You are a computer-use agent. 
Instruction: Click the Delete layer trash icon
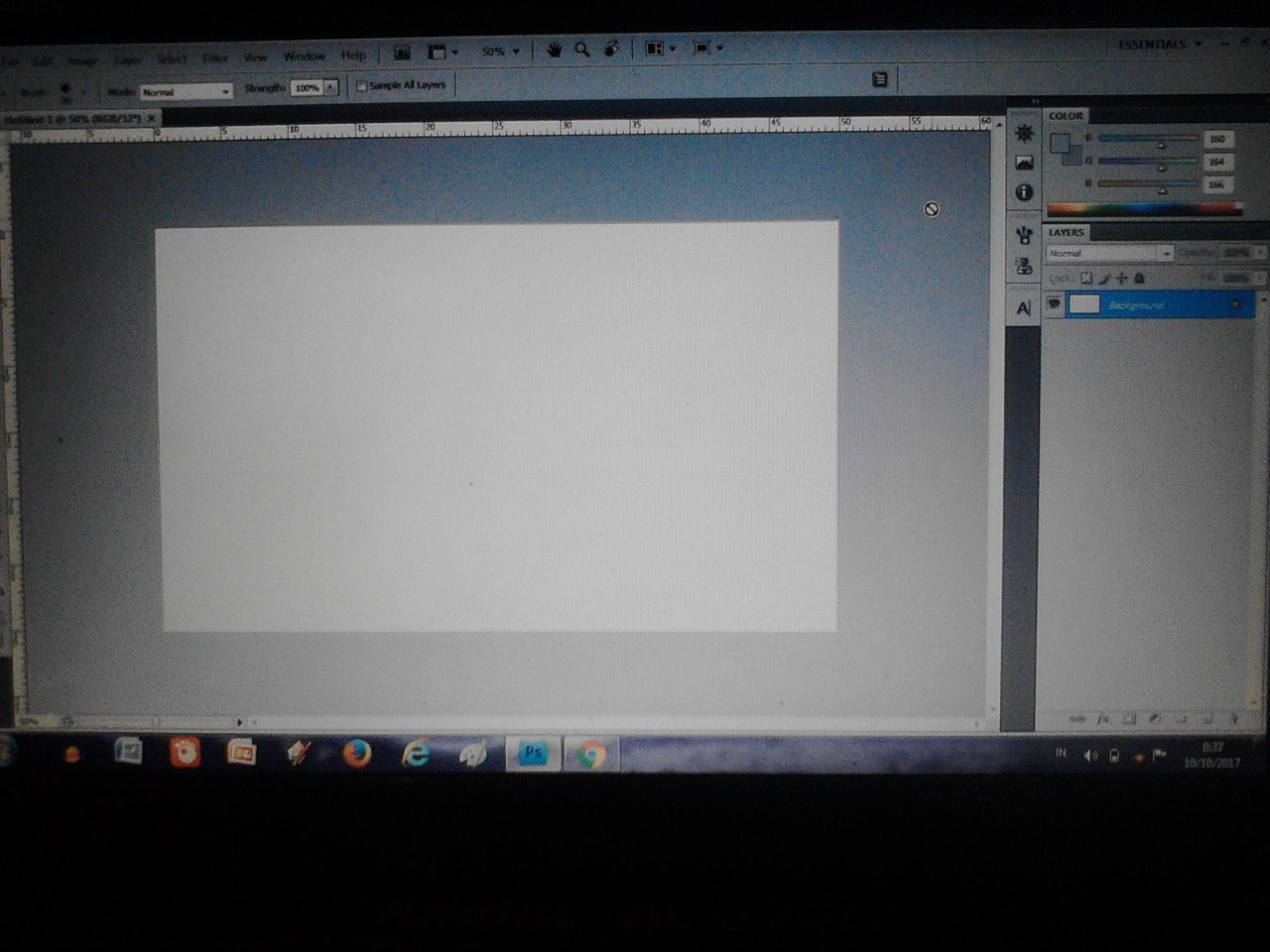(1233, 718)
